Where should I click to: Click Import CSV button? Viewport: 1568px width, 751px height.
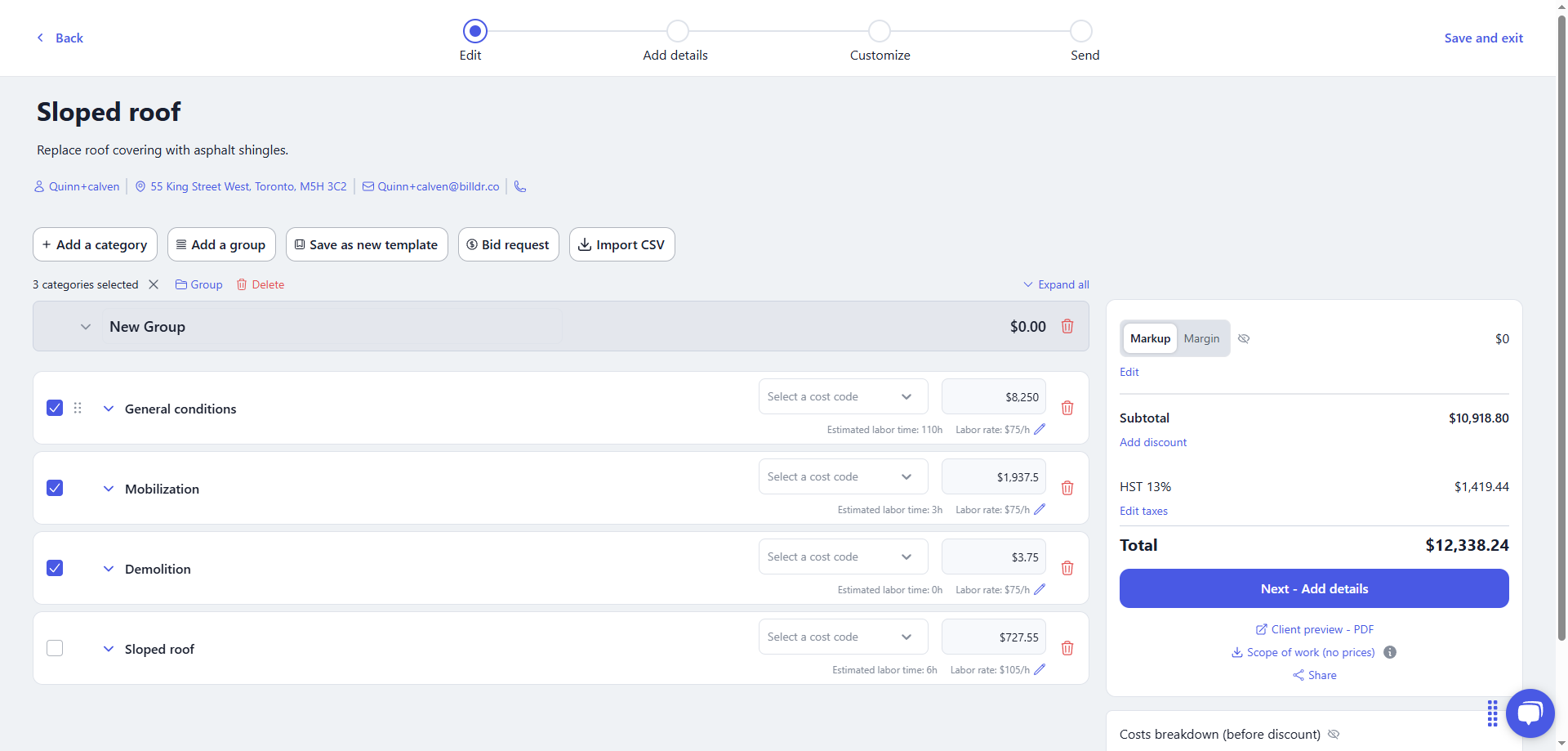click(621, 244)
